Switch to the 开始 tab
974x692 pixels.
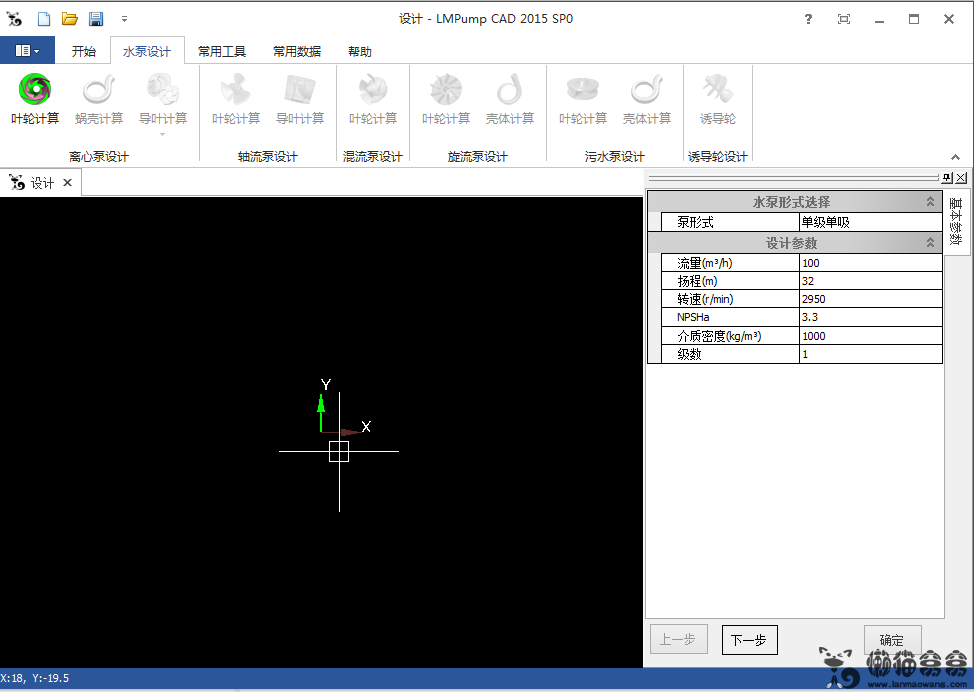click(x=84, y=52)
